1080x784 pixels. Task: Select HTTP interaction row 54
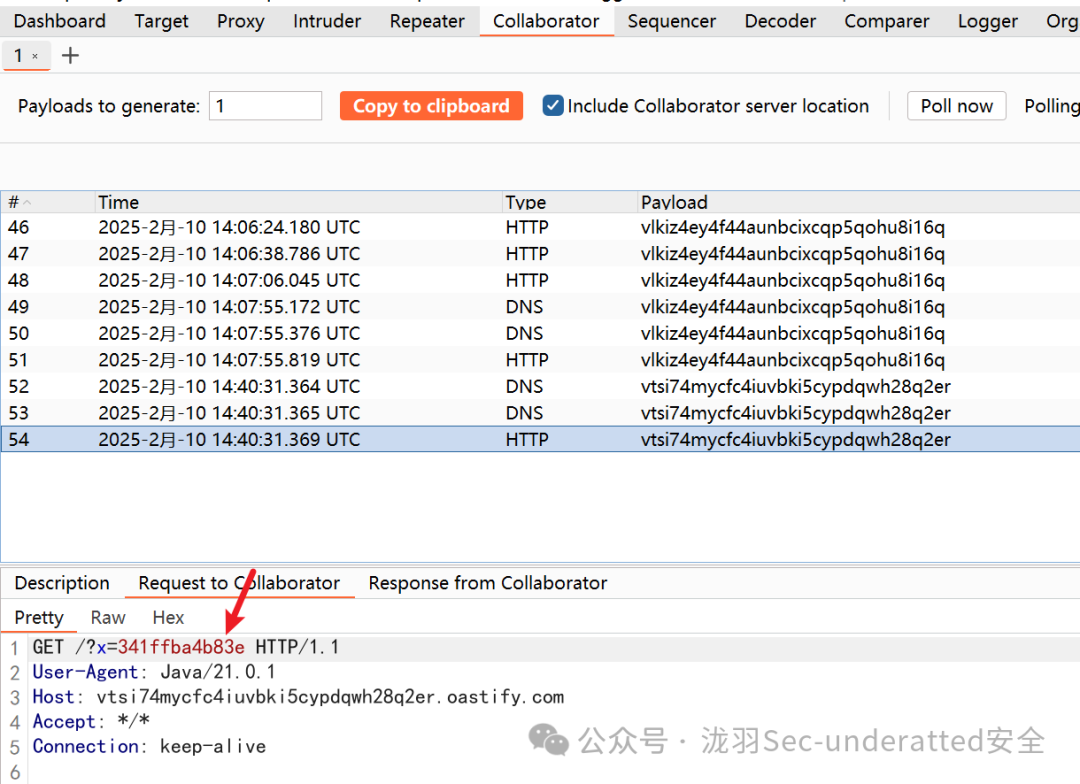[540, 440]
